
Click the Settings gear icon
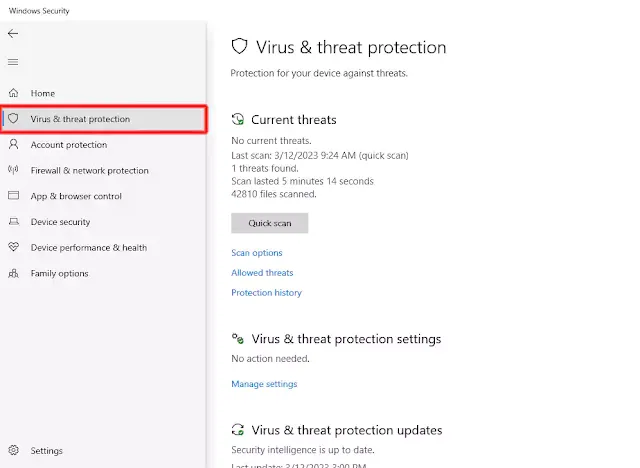coord(13,450)
